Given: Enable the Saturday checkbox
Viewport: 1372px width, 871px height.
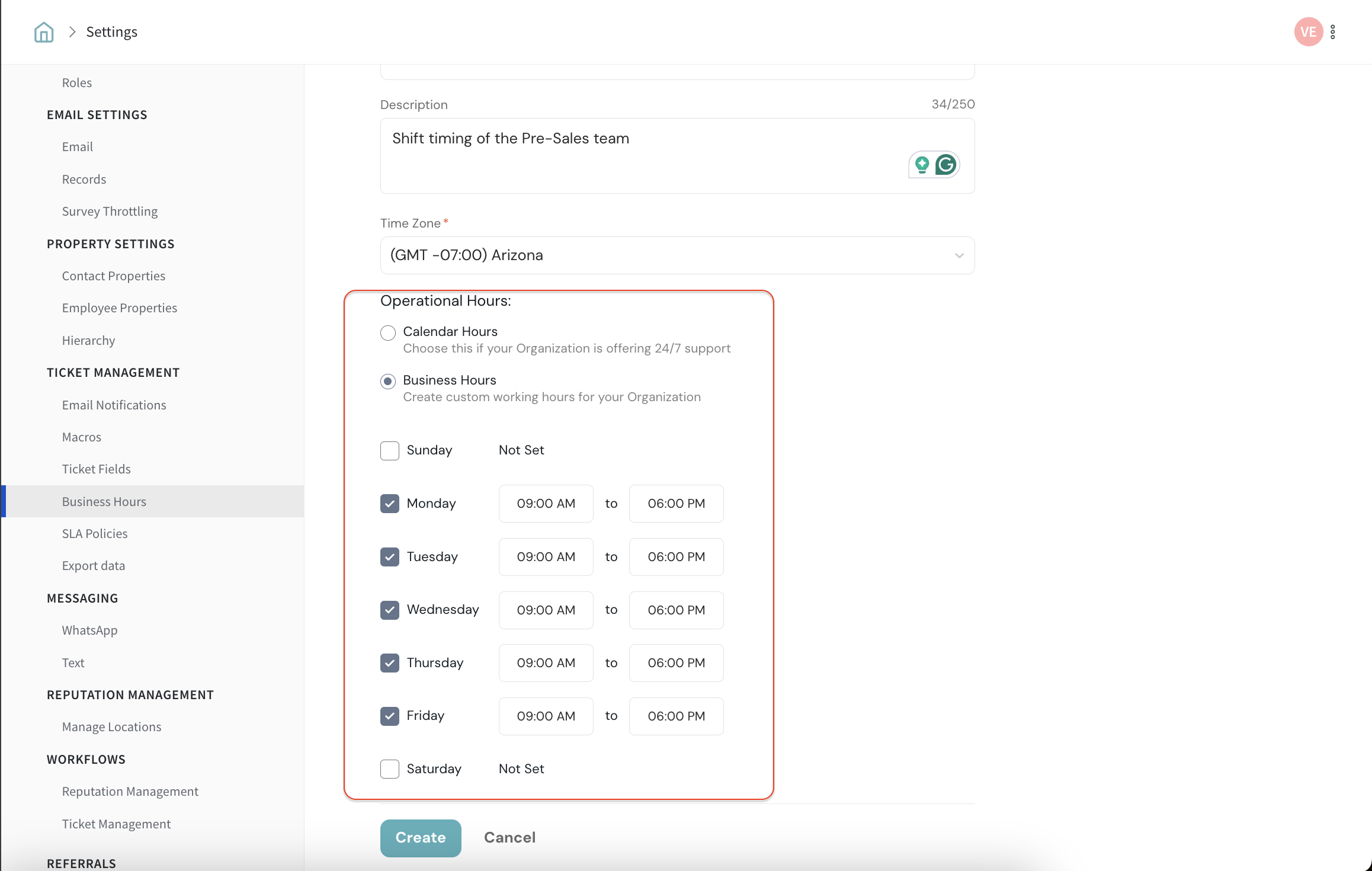Looking at the screenshot, I should tap(389, 769).
